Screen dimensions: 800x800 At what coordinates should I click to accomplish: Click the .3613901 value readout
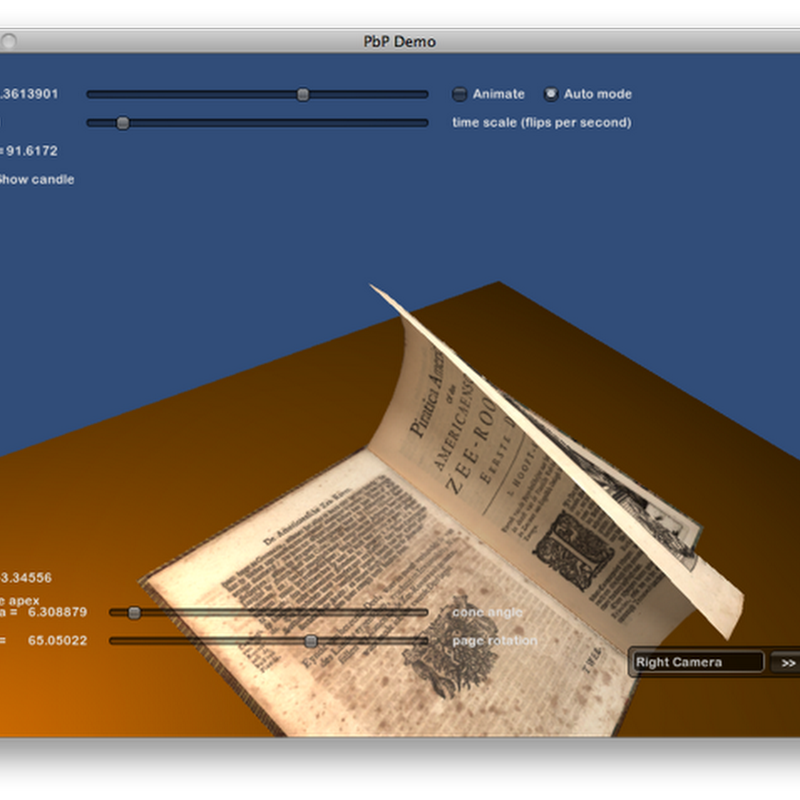coord(29,94)
